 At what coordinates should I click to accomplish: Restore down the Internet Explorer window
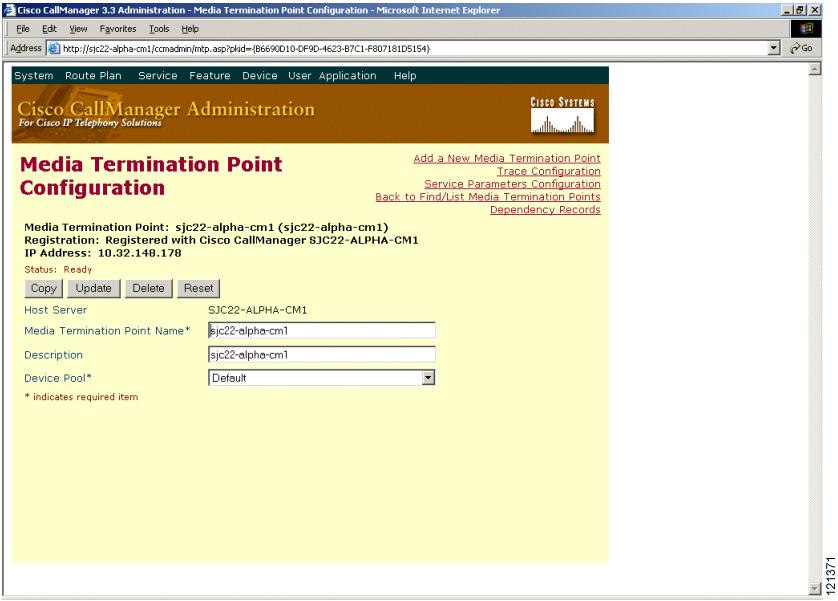(800, 10)
